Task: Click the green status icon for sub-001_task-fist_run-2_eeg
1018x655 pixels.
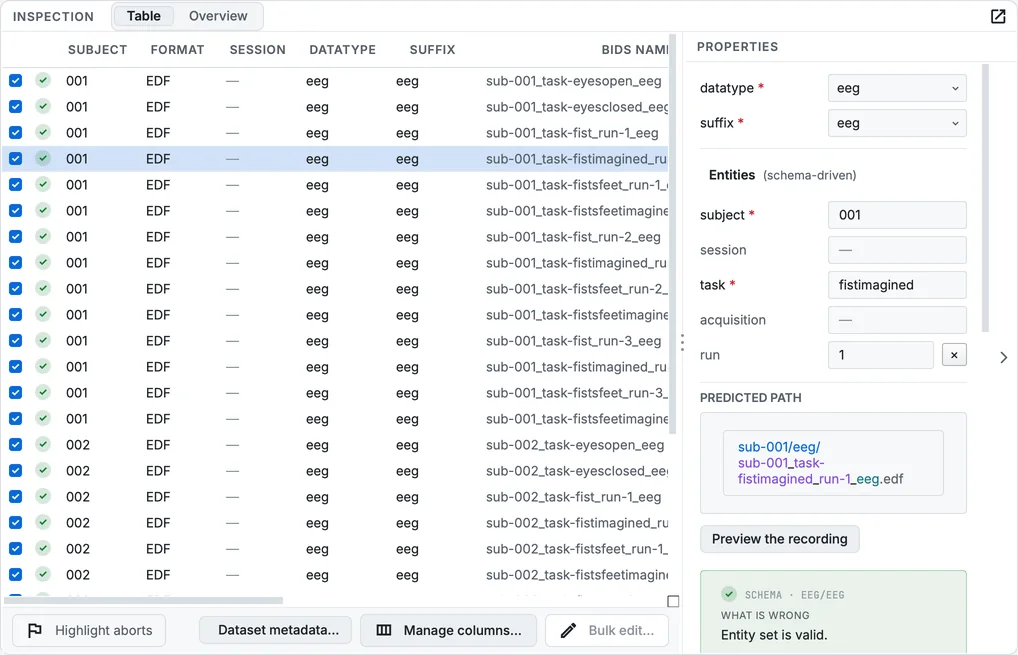Action: pyautogui.click(x=43, y=236)
